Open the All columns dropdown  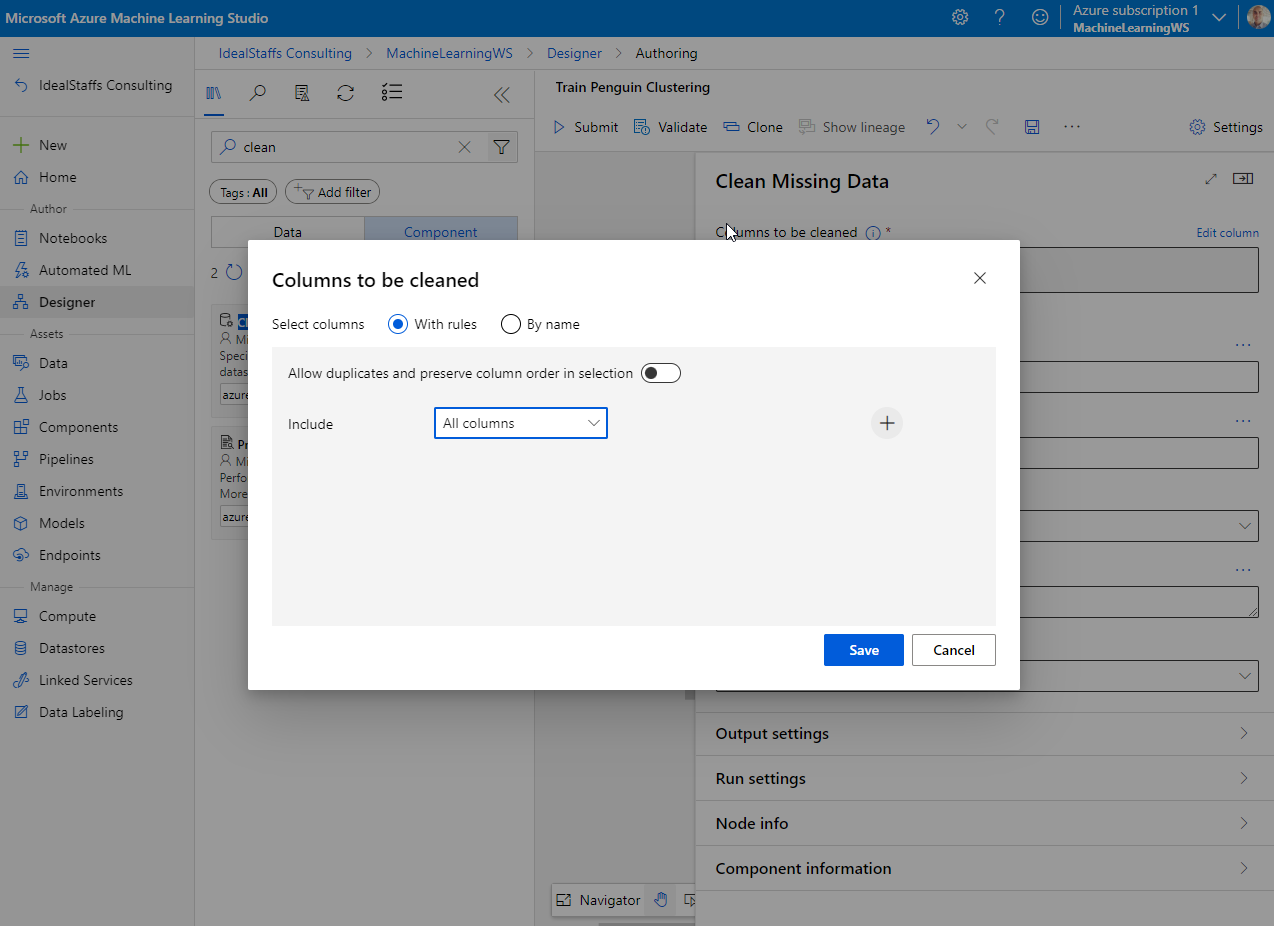point(520,423)
